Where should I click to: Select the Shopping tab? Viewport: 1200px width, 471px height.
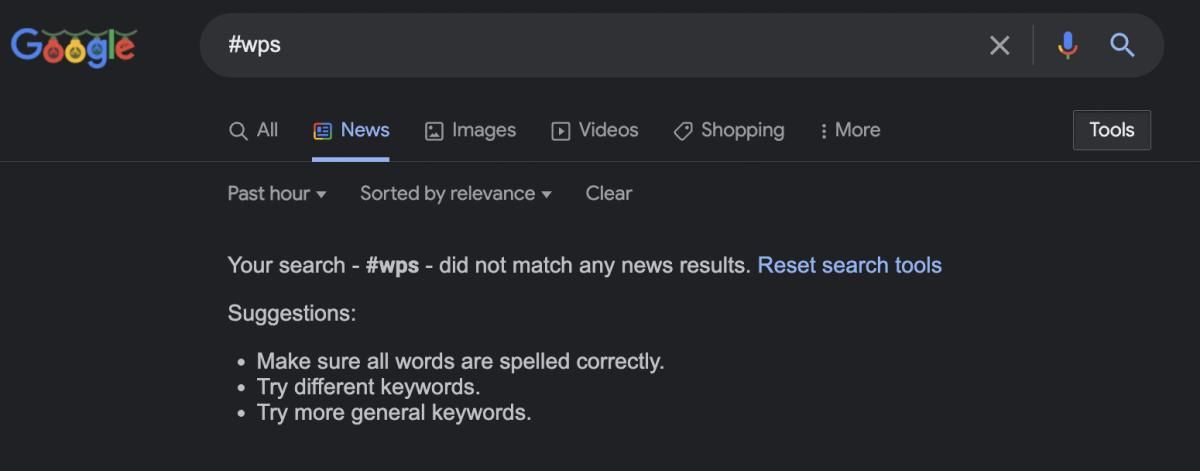[729, 130]
